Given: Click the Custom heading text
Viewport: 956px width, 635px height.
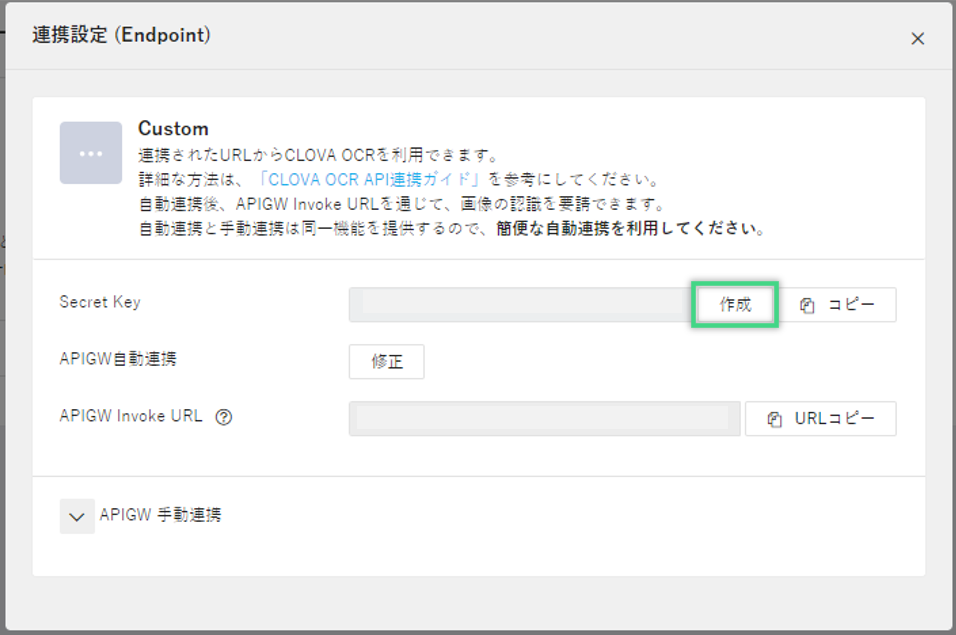Looking at the screenshot, I should [173, 129].
